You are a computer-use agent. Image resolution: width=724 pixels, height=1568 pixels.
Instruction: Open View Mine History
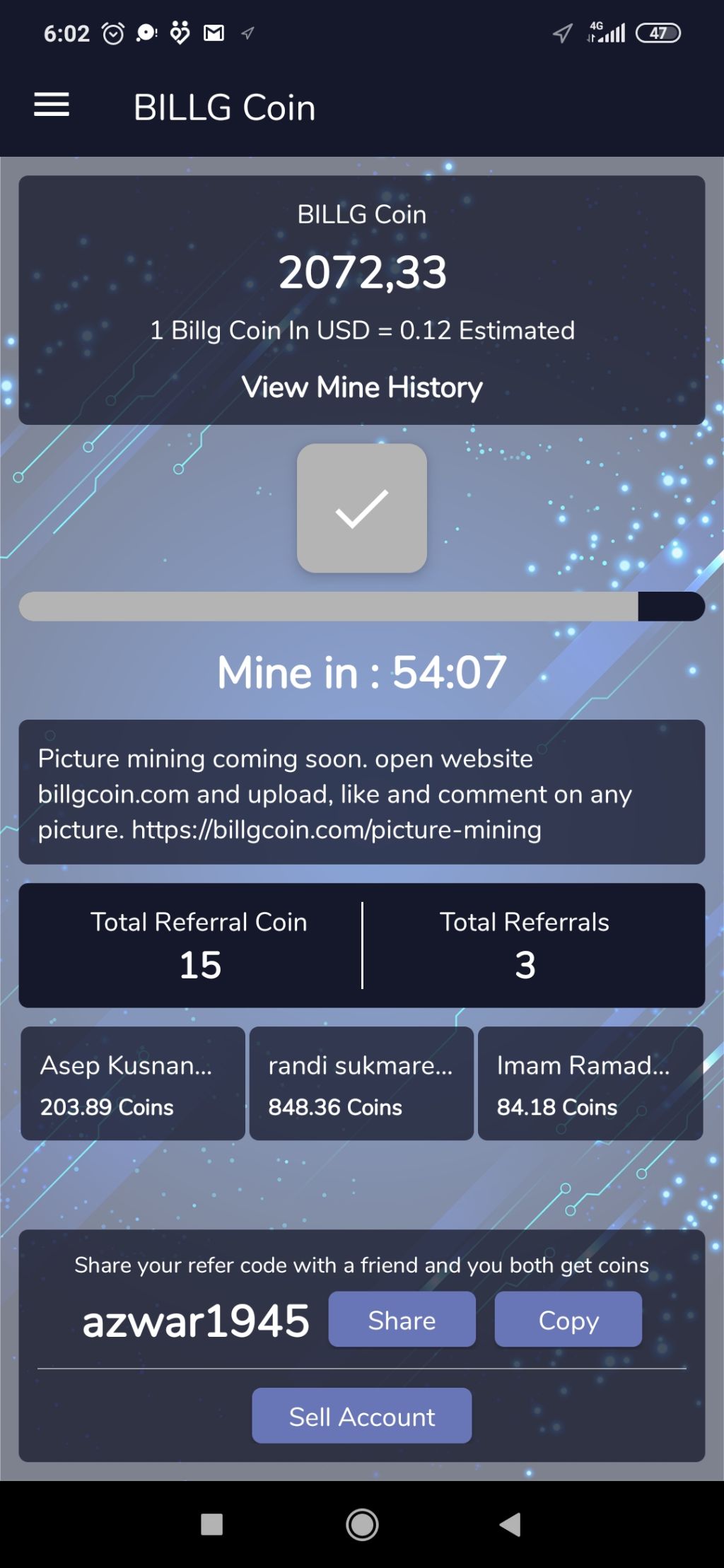click(x=362, y=387)
